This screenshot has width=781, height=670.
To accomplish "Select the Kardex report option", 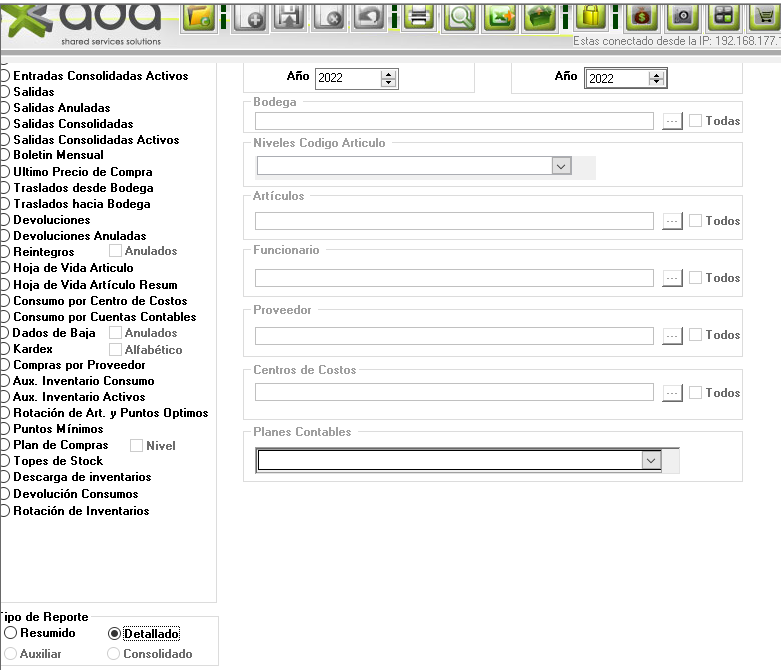I will click(x=6, y=349).
